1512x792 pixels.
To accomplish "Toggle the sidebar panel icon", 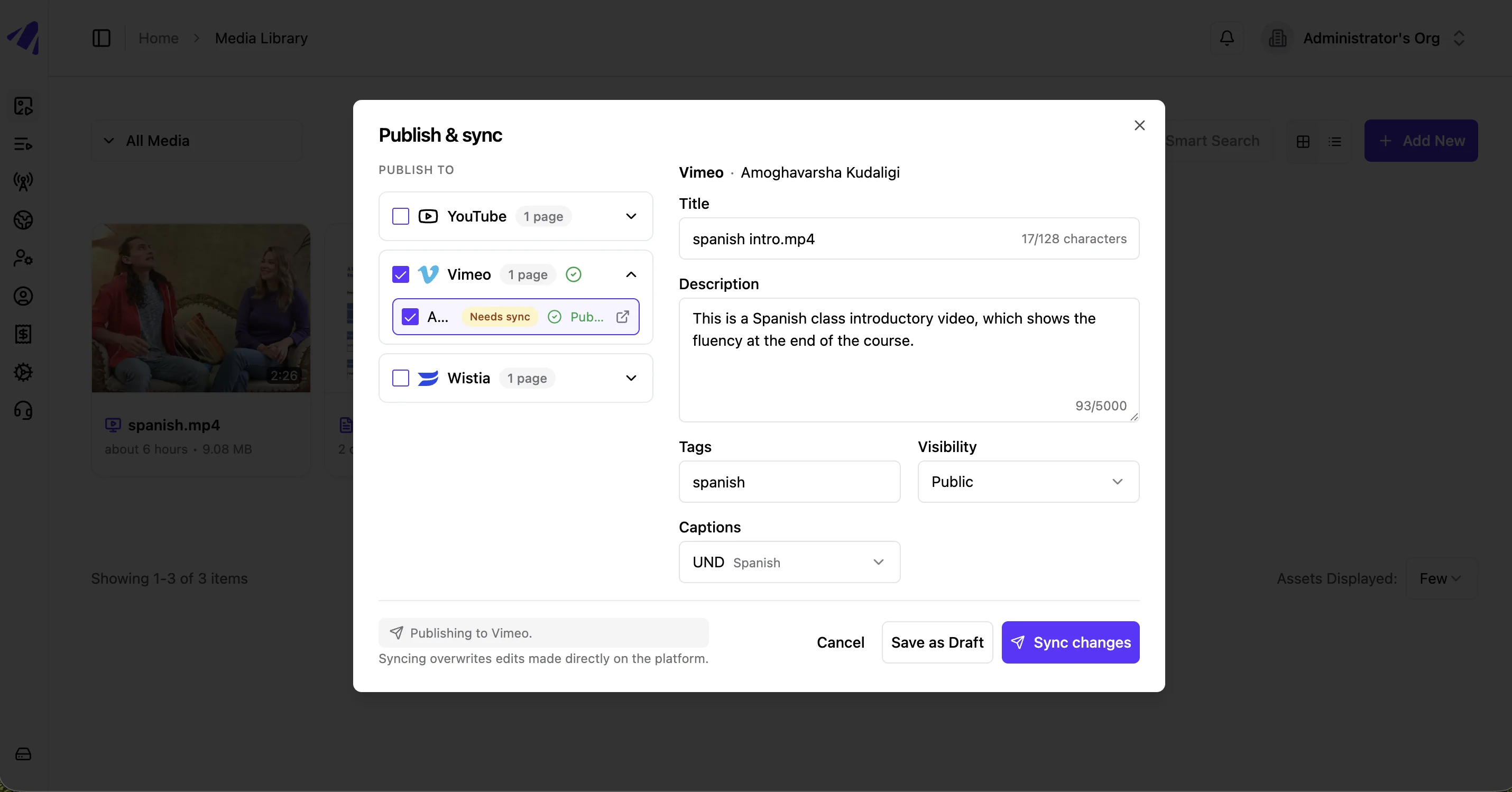I will click(x=102, y=38).
